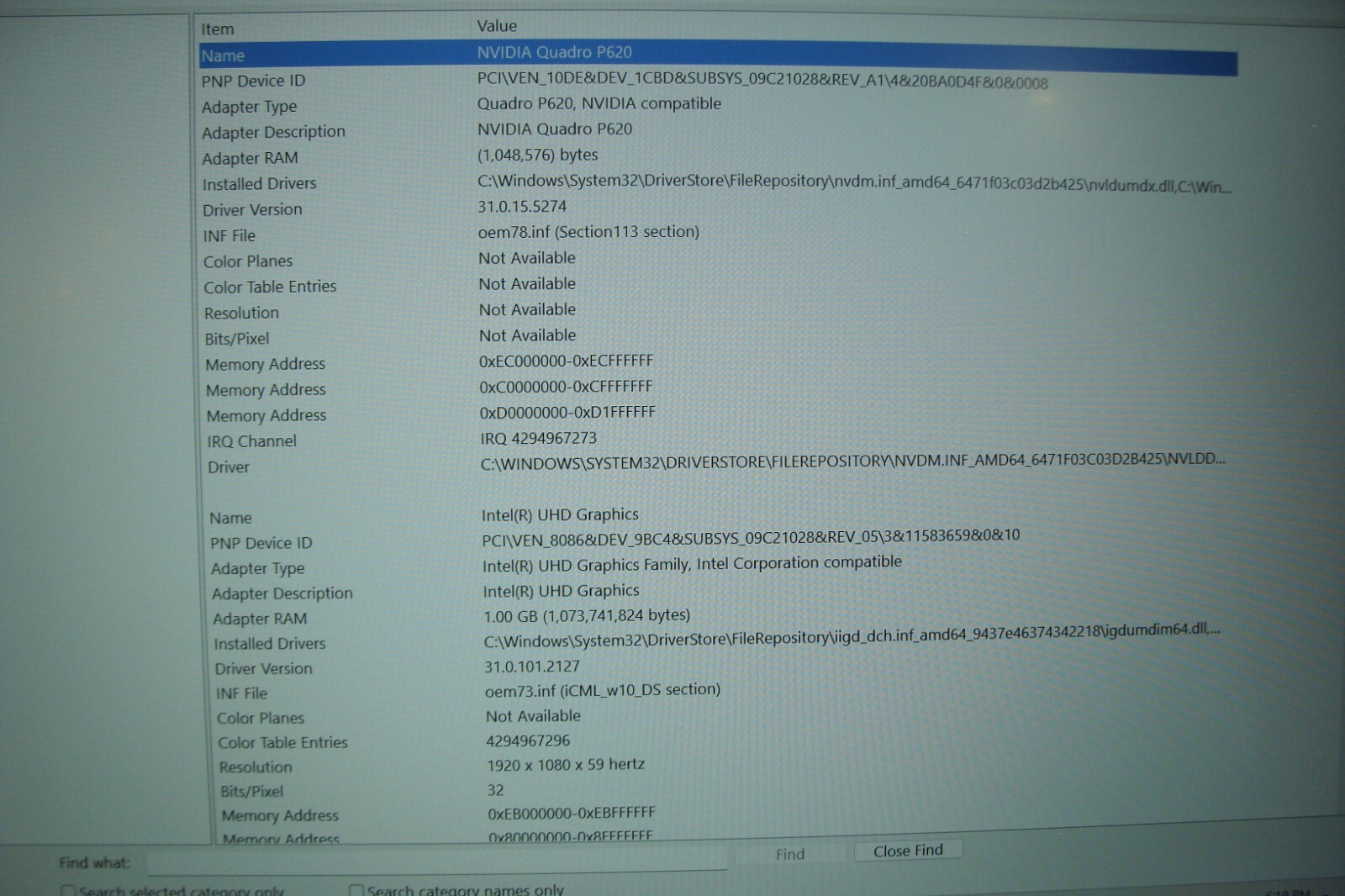The image size is (1345, 896).
Task: Select the 'oem73.inf (iCML_w10_DS section)' value
Action: pyautogui.click(x=603, y=690)
